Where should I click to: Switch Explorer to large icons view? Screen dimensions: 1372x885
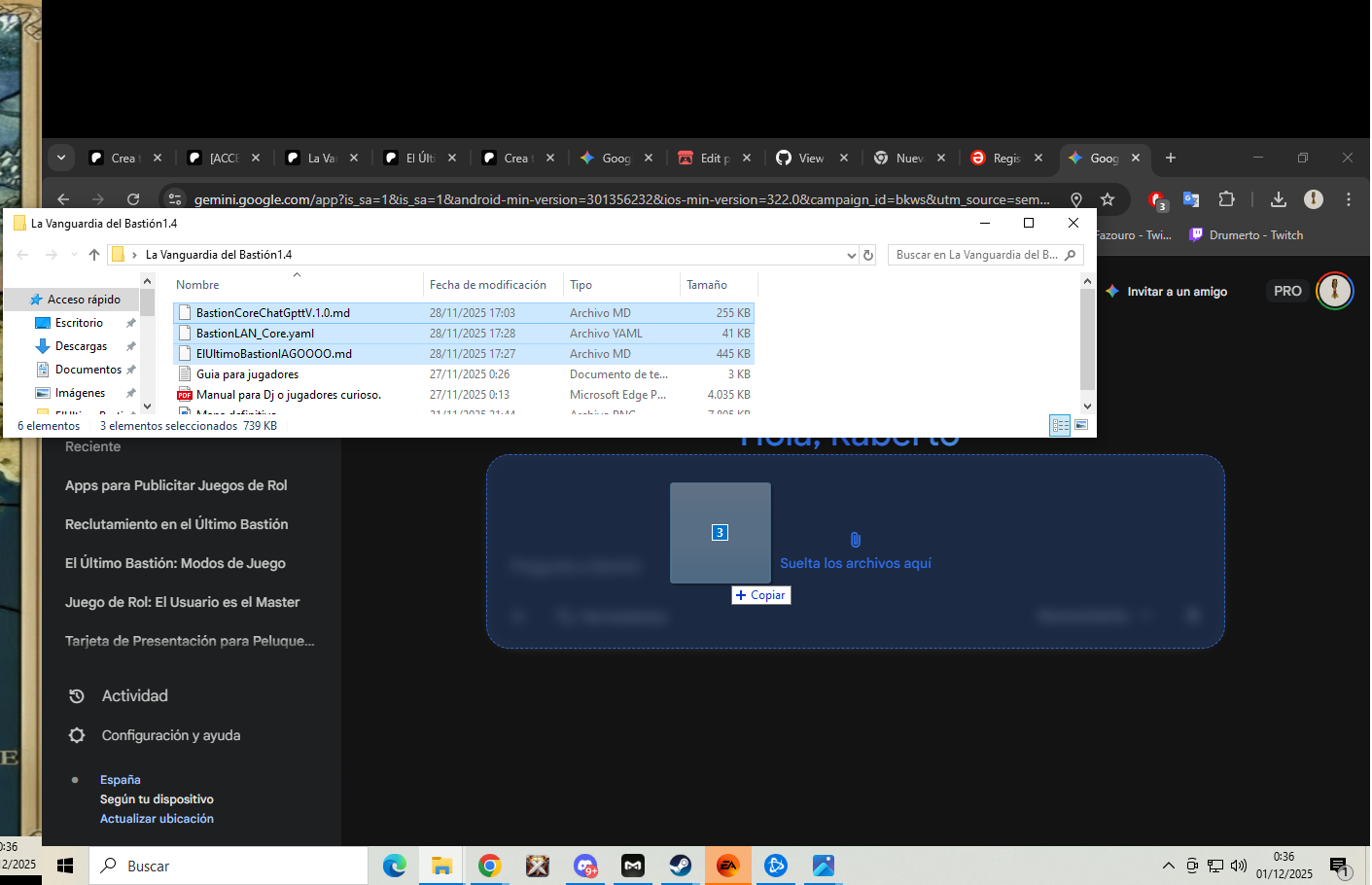(x=1081, y=425)
